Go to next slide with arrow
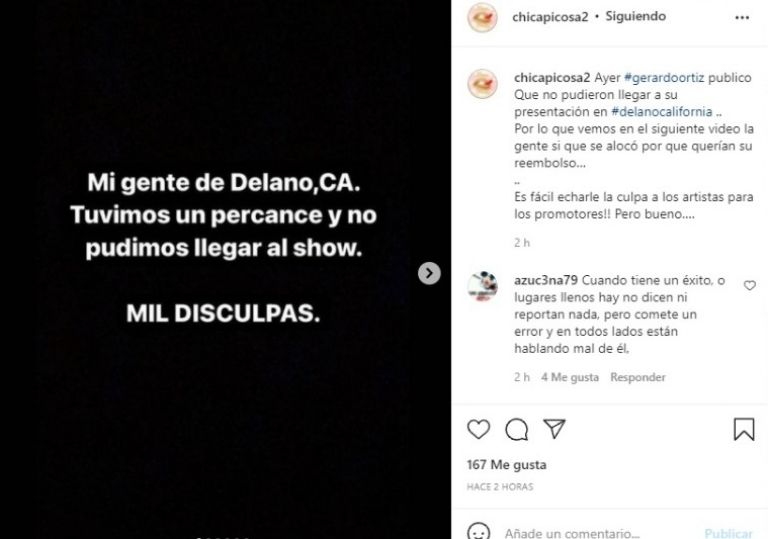Viewport: 768px width, 539px height. (x=429, y=273)
